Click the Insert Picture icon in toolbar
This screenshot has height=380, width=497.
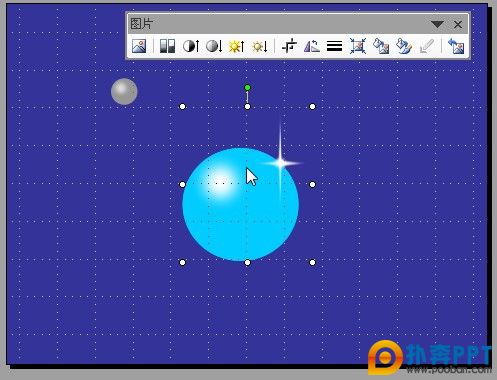tap(139, 46)
